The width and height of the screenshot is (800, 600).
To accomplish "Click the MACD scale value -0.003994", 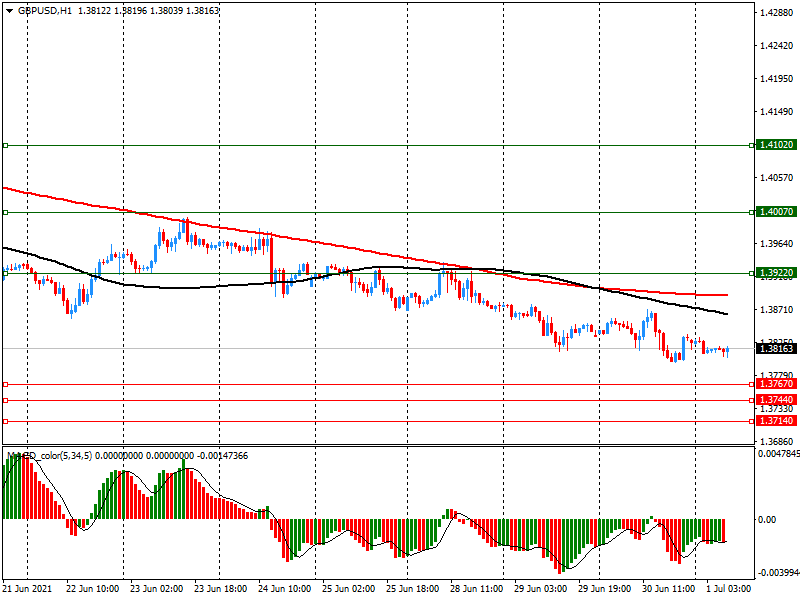I will tap(779, 573).
